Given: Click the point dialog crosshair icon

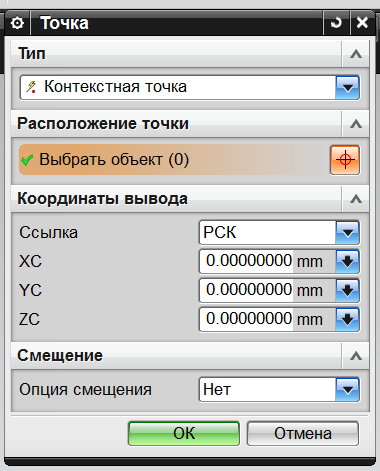Looking at the screenshot, I should (345, 160).
